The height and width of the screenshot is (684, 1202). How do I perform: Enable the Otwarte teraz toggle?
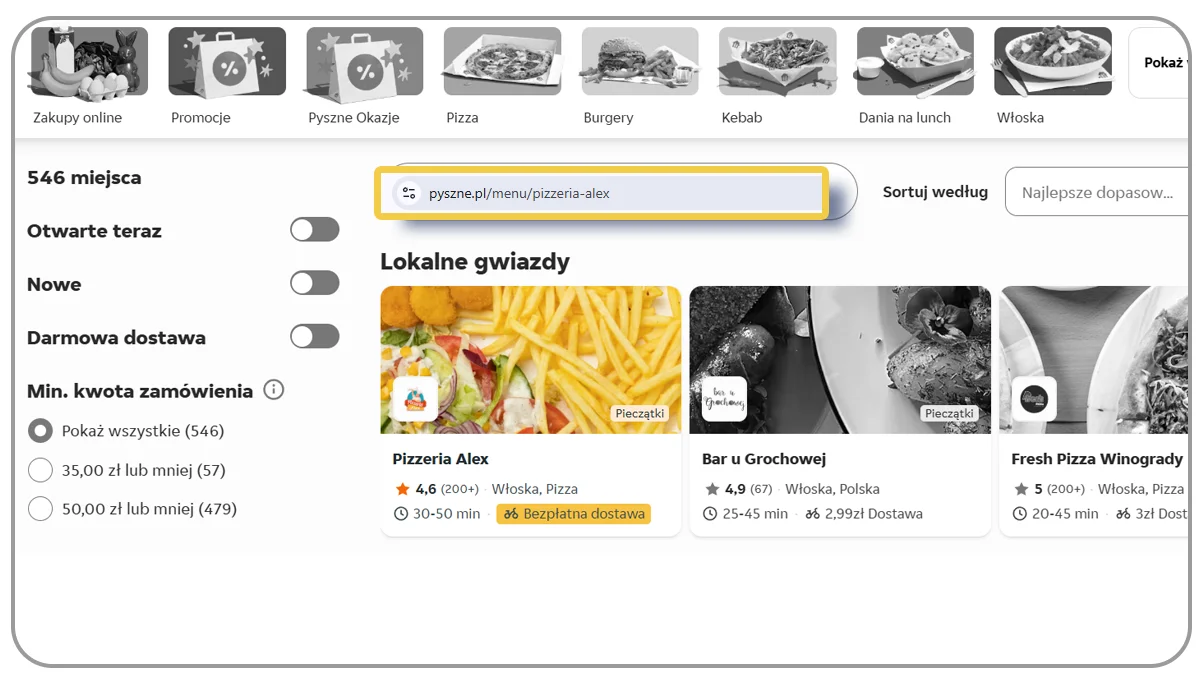(314, 229)
